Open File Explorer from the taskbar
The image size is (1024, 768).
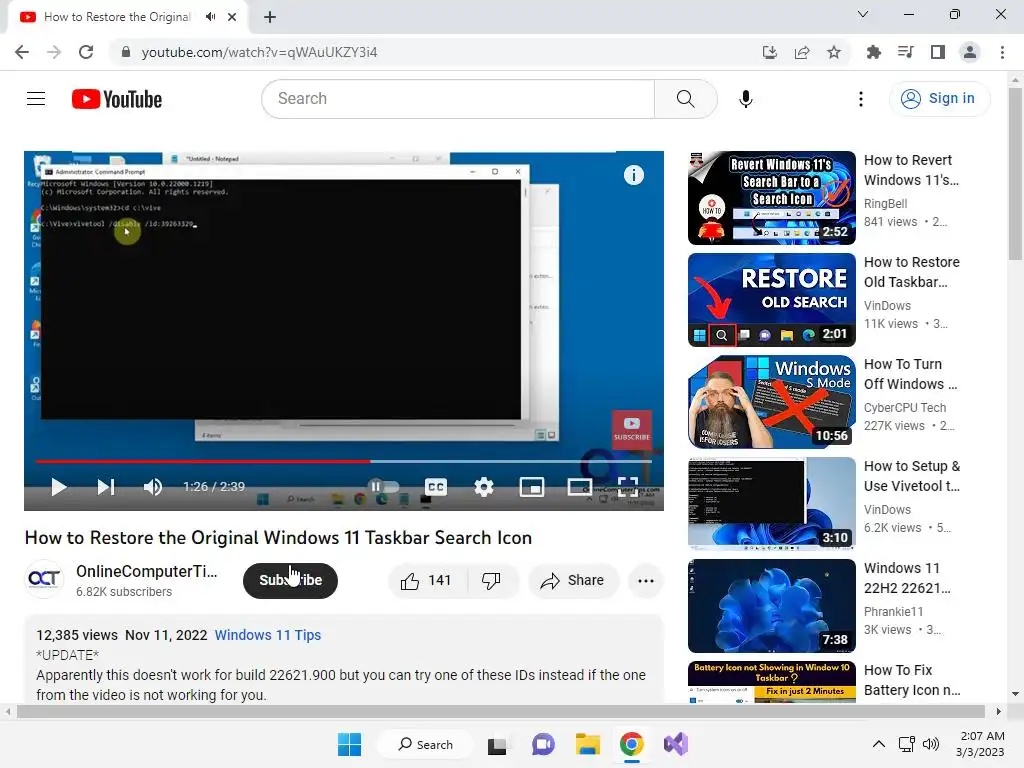pyautogui.click(x=587, y=744)
